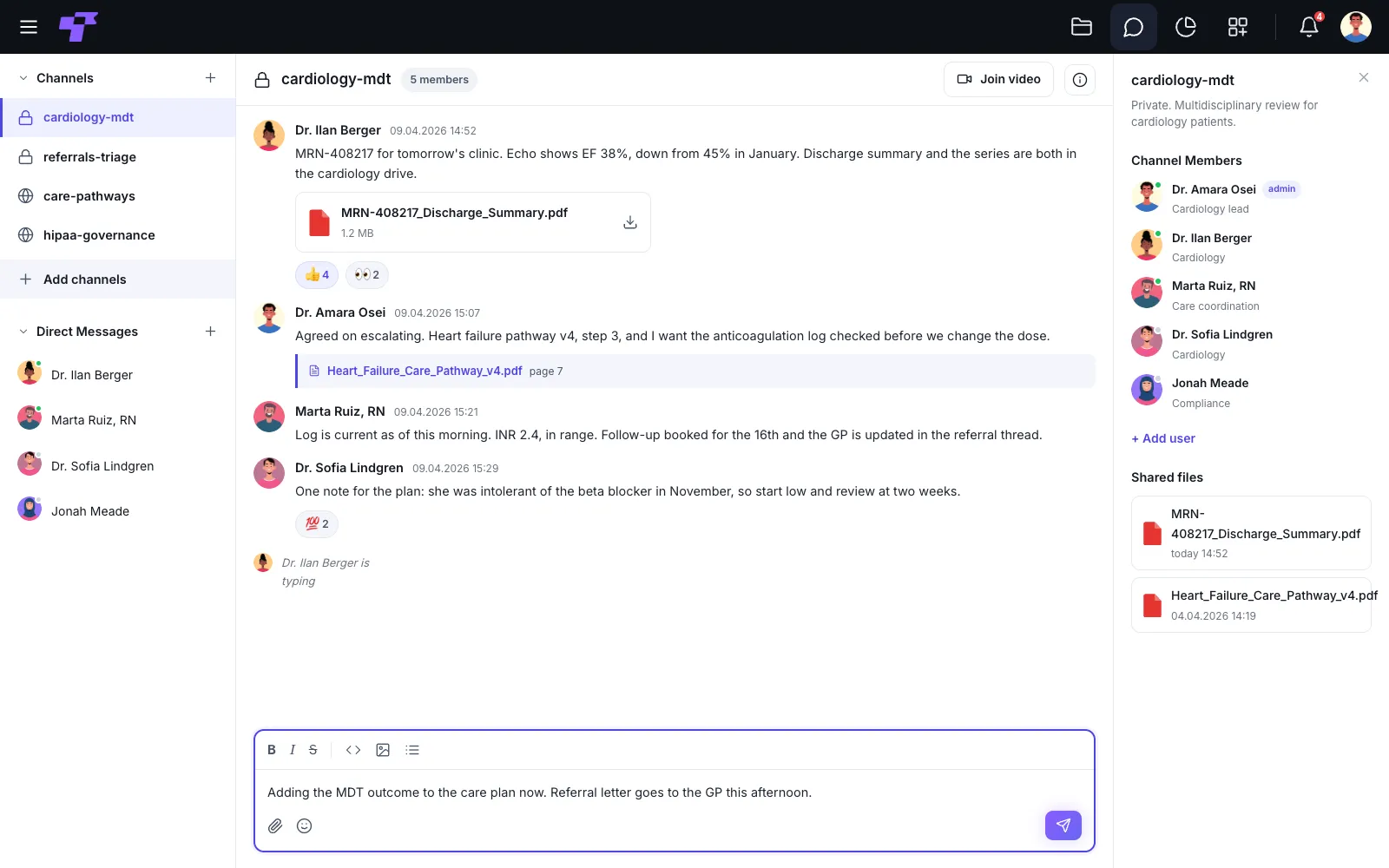Toggle strikethrough formatting in message editor
This screenshot has height=868, width=1389.
313,750
